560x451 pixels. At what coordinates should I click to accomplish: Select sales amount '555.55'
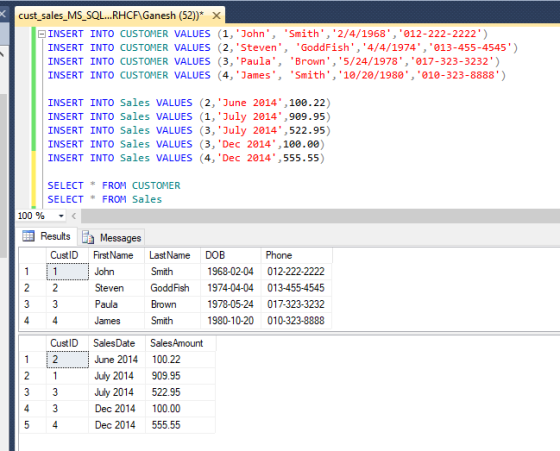(x=180, y=425)
